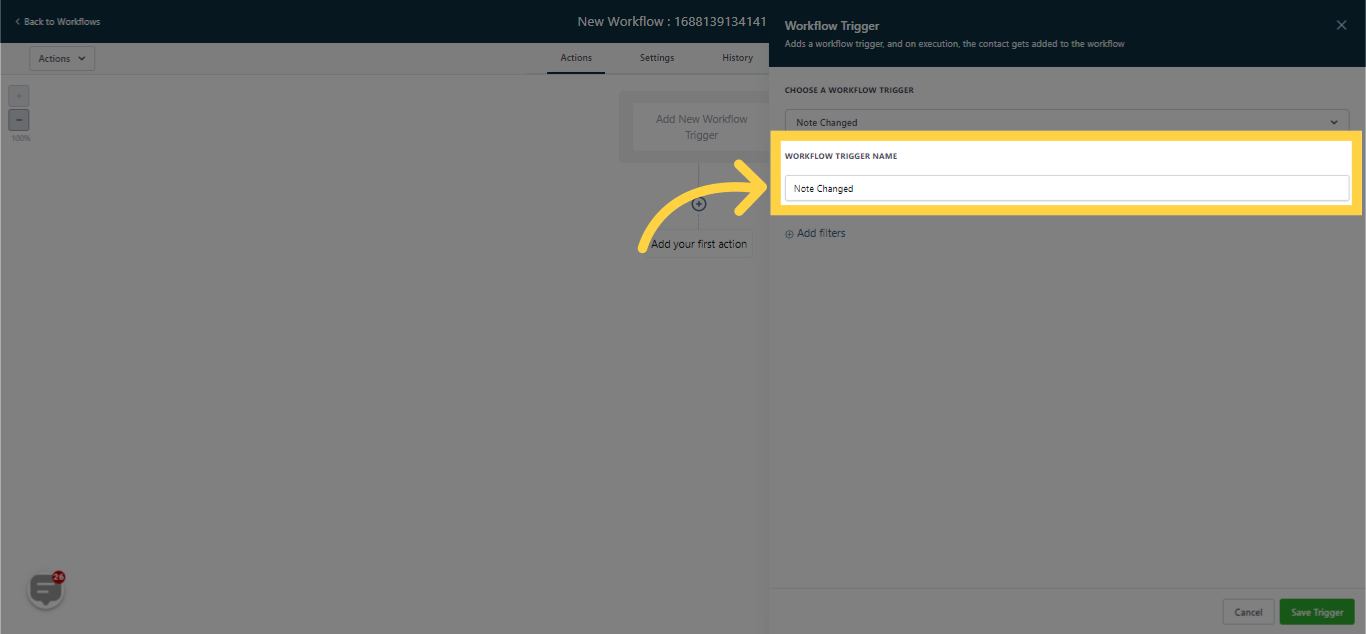
Task: Expand the Note Changed trigger chevron
Action: coord(1333,121)
